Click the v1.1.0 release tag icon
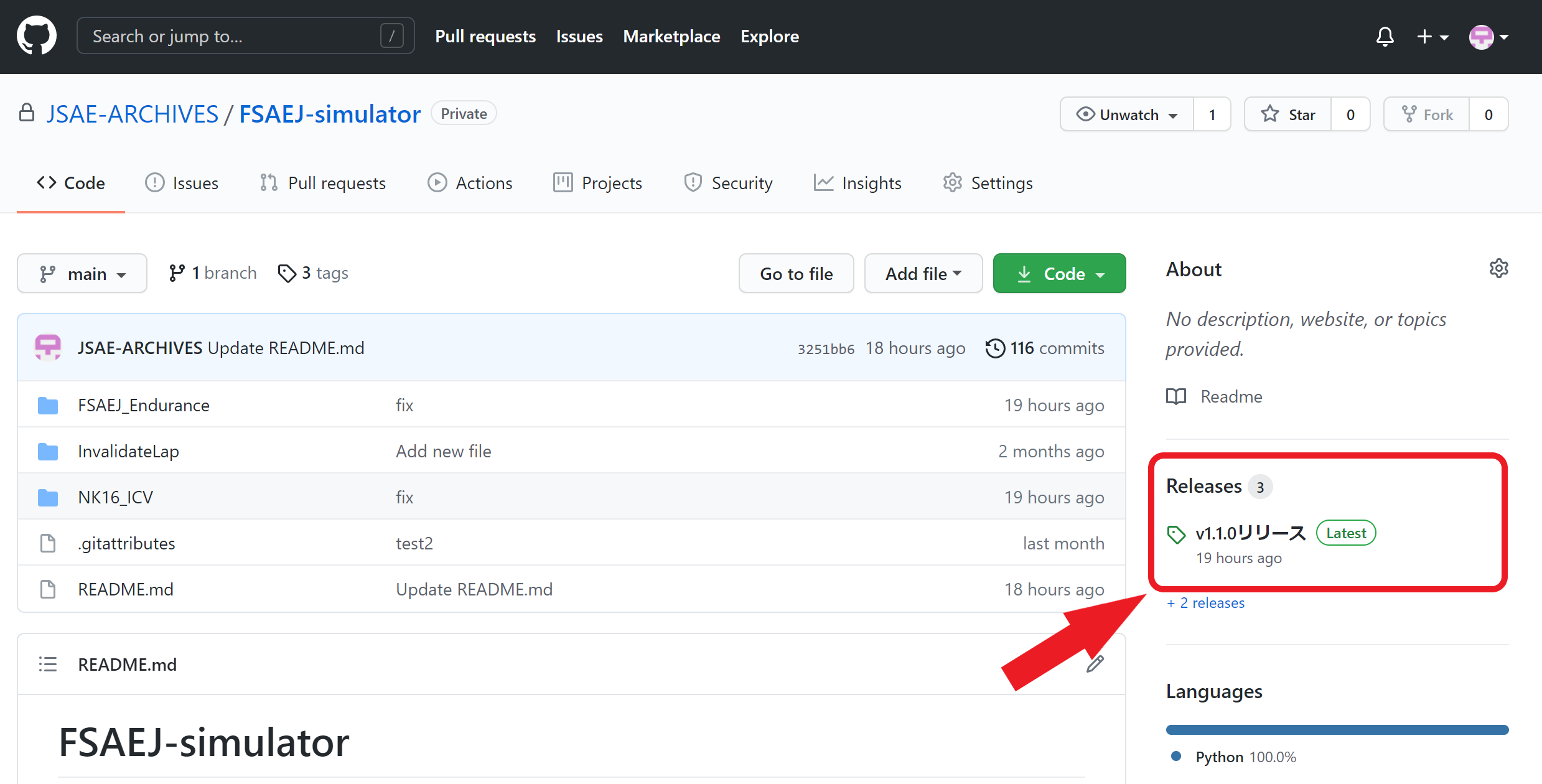The image size is (1542, 784). click(x=1176, y=534)
